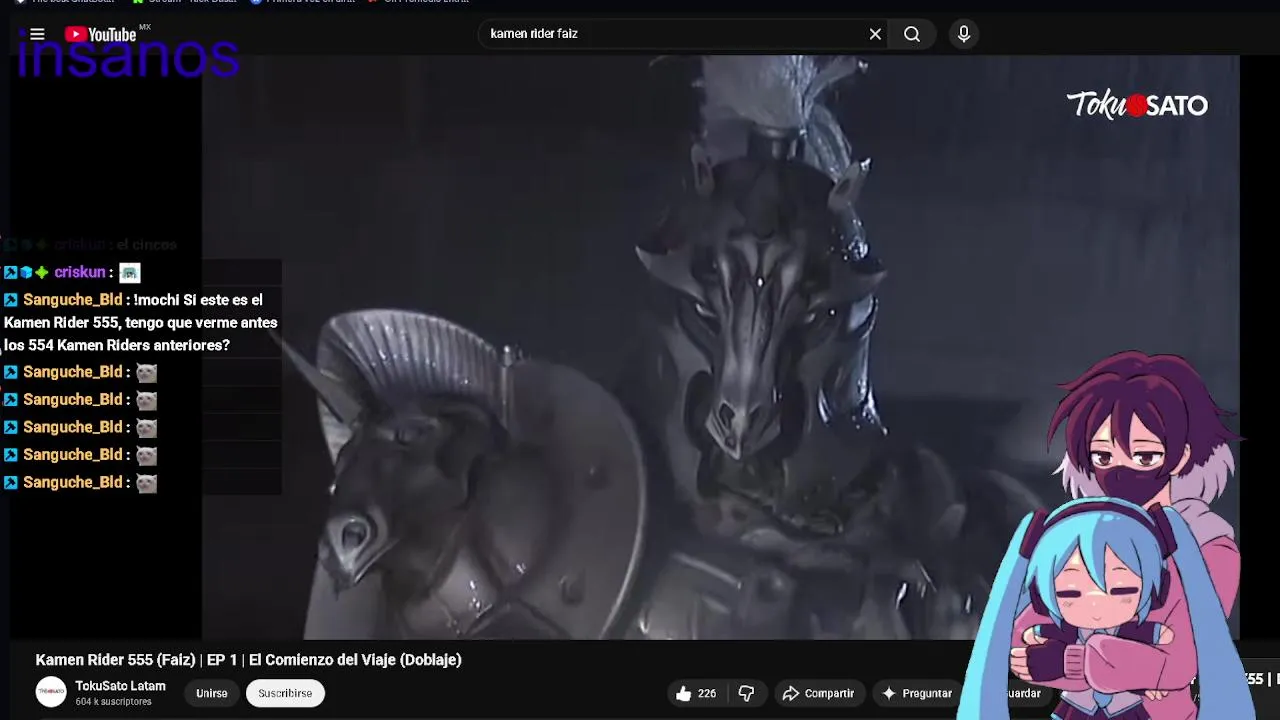Subscribe using the Suscribirse button
The height and width of the screenshot is (720, 1280).
(285, 693)
